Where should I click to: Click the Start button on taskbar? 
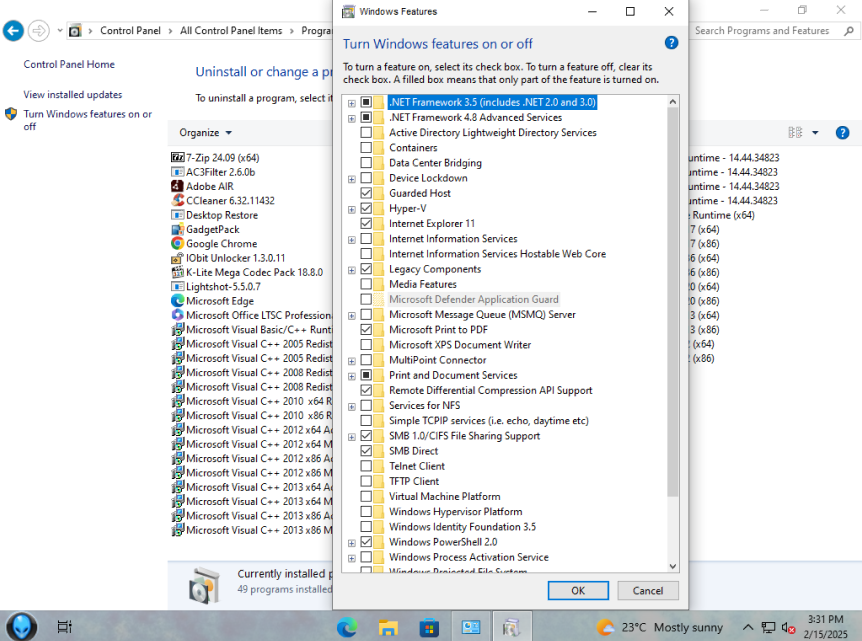point(21,626)
